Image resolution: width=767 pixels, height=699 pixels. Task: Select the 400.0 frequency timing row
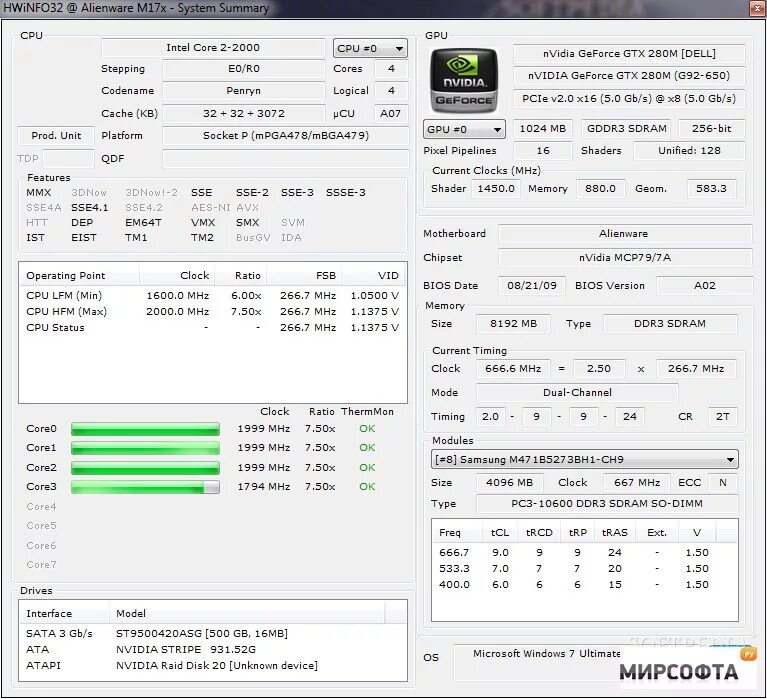585,585
